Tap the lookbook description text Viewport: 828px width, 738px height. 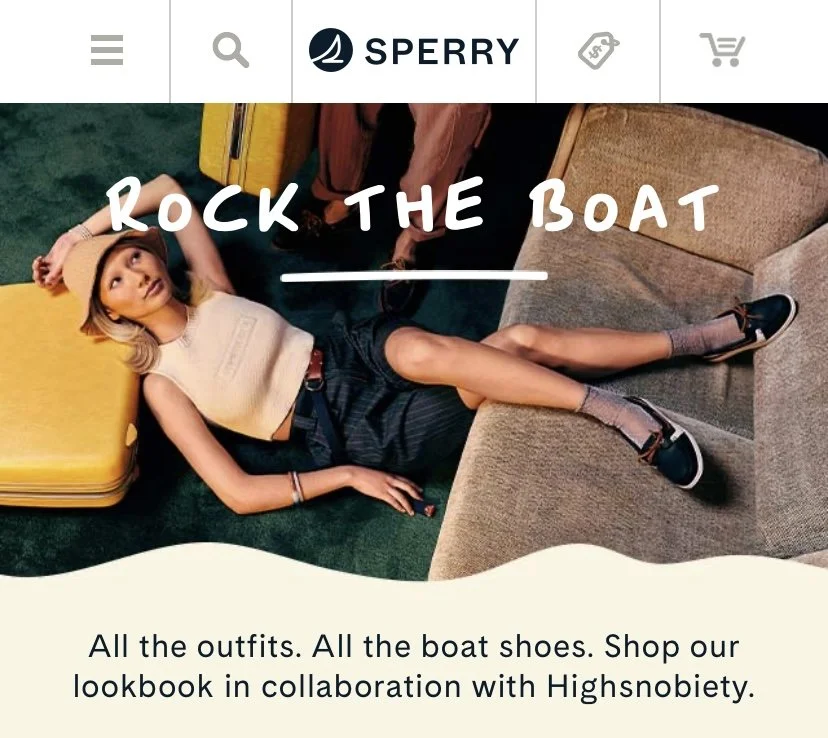coord(414,667)
